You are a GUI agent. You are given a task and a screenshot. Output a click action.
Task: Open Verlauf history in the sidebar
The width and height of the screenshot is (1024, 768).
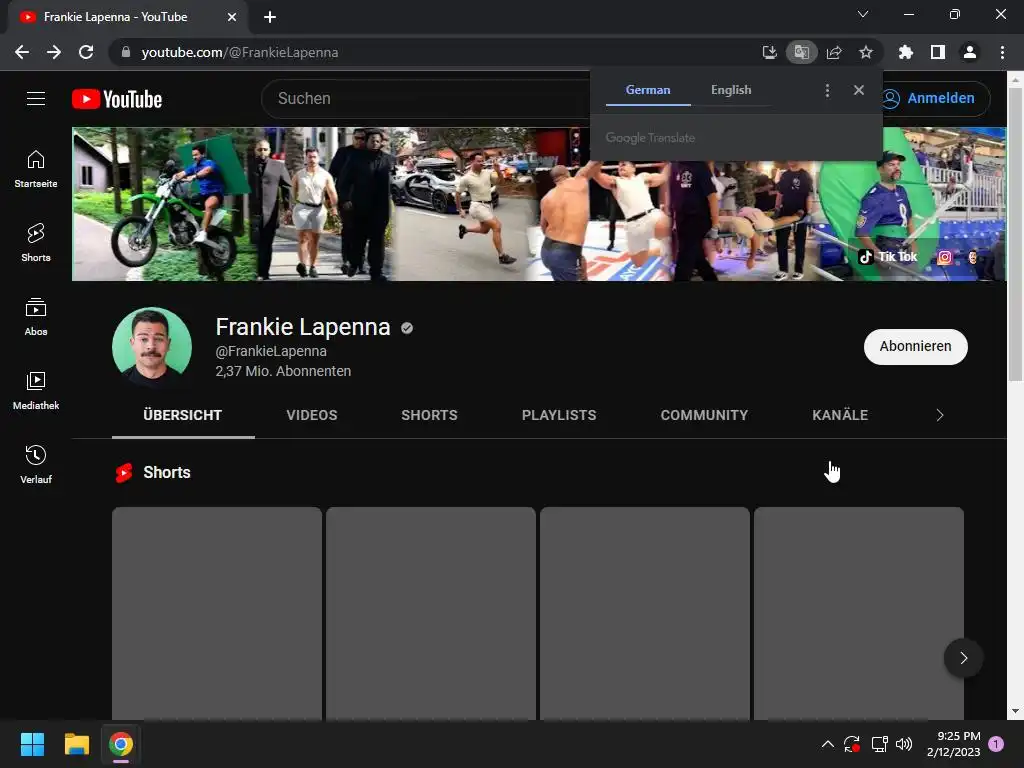[36, 464]
